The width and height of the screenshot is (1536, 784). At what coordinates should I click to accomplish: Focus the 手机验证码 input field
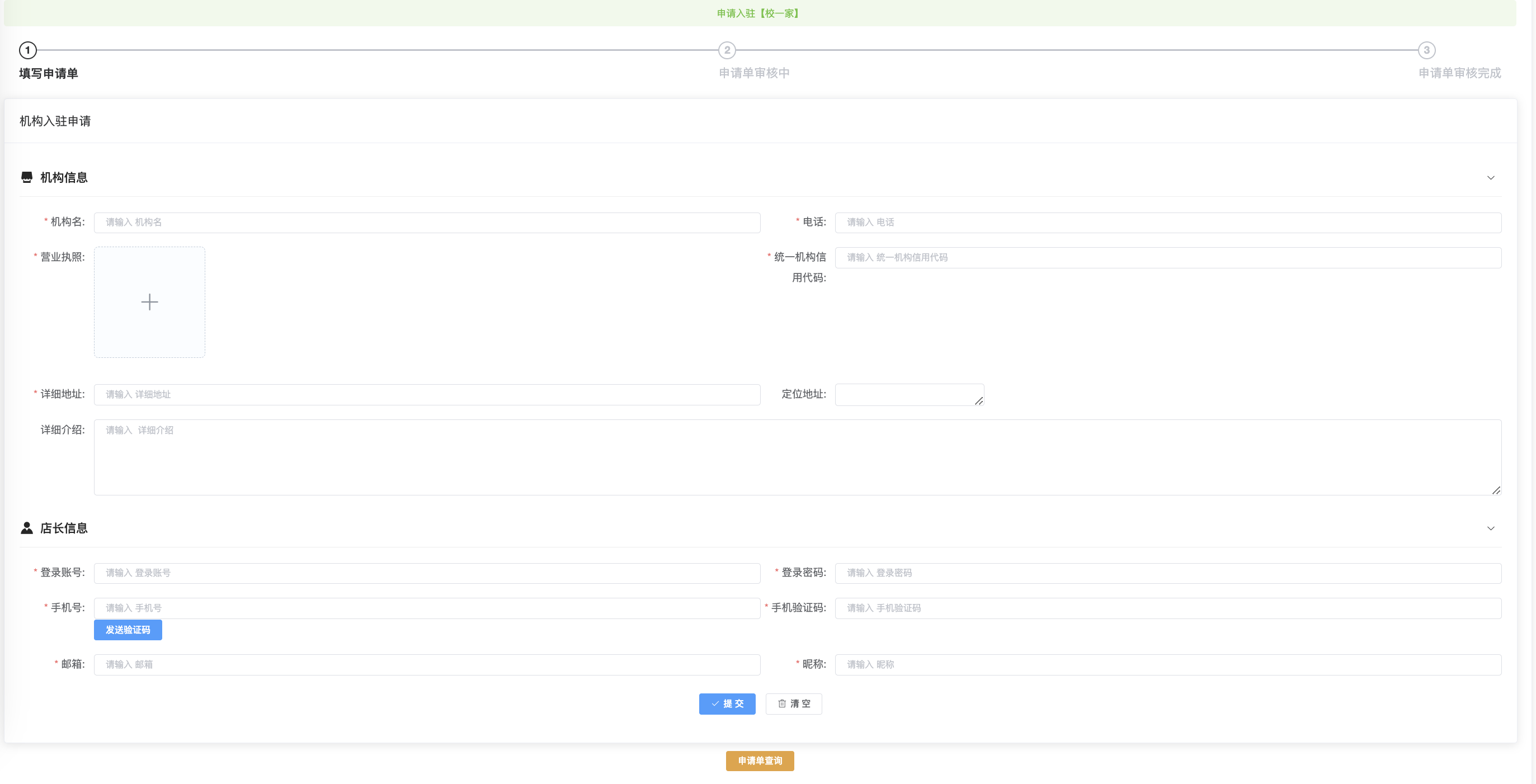(x=1167, y=607)
